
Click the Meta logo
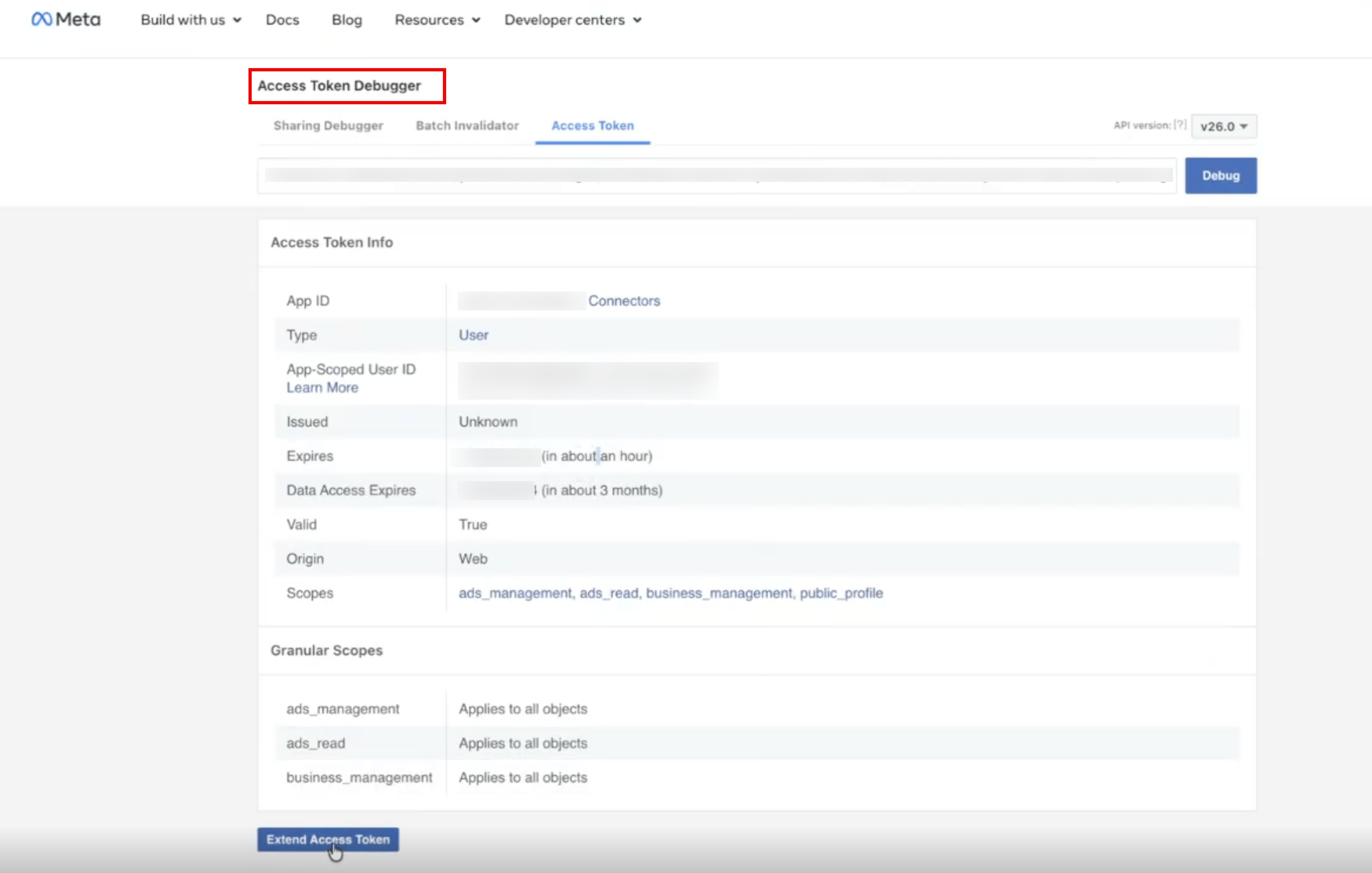click(66, 20)
